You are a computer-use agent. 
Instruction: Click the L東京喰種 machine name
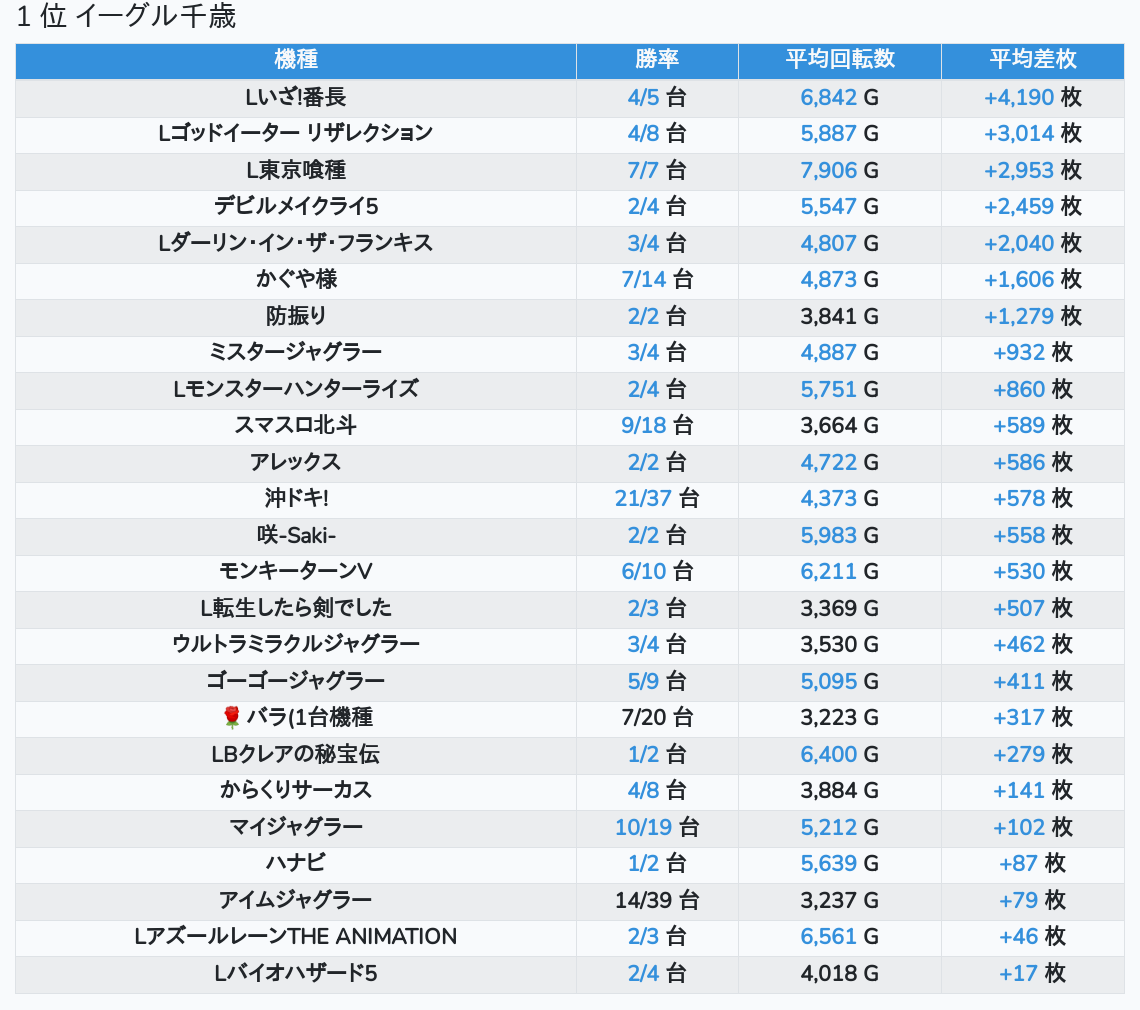pyautogui.click(x=296, y=170)
